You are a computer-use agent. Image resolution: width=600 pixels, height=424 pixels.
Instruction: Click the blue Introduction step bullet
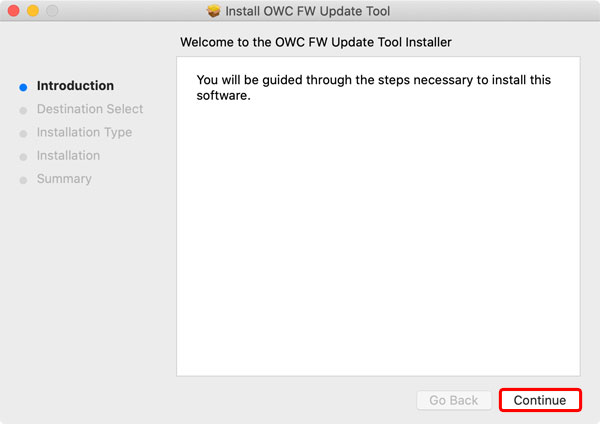23,87
